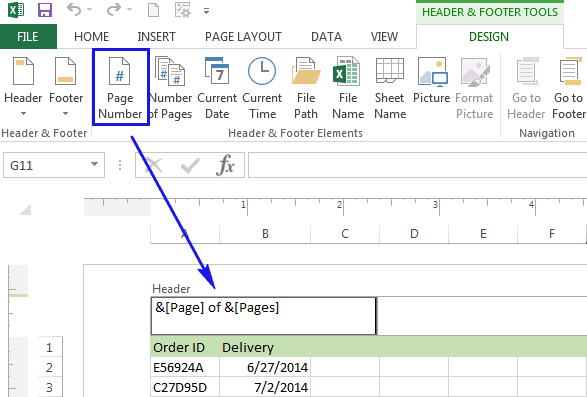Select row 2 header
Screen dimensions: 587x397
49,367
